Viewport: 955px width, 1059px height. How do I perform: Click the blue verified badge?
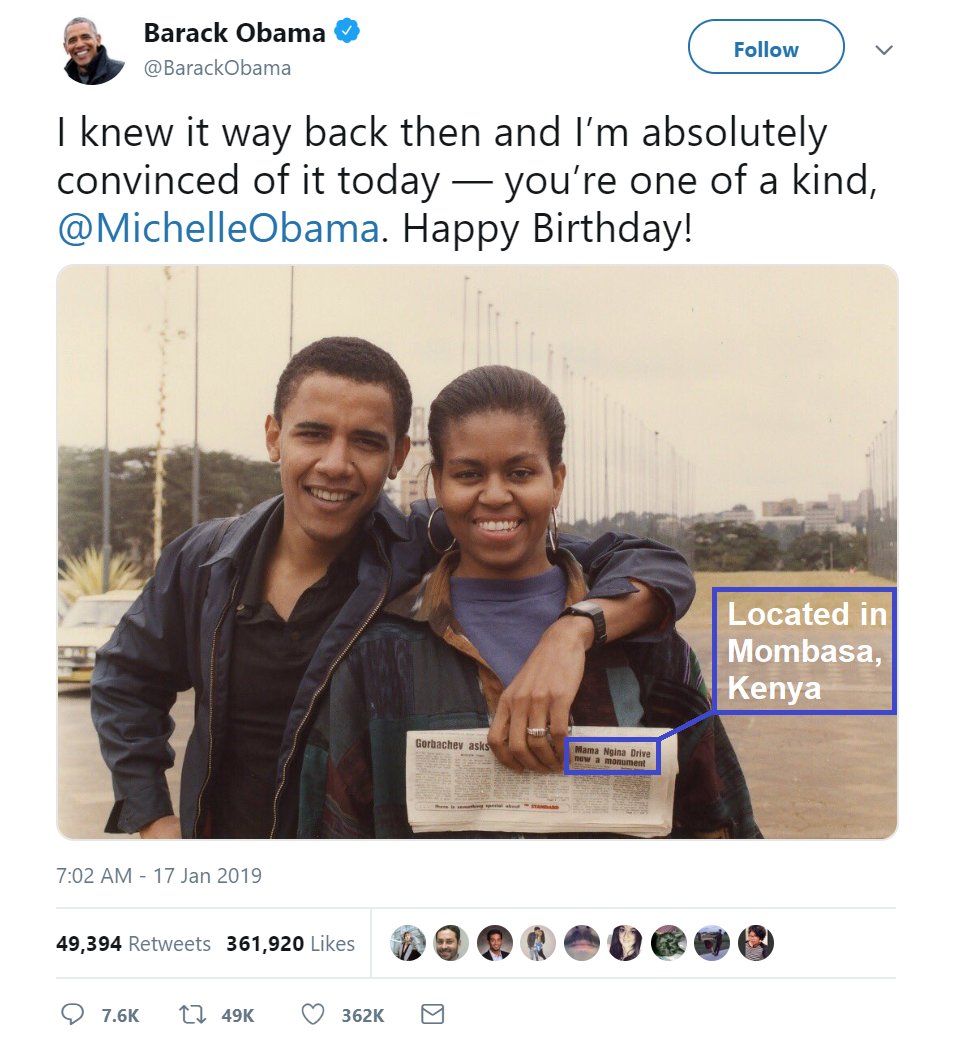(x=347, y=32)
